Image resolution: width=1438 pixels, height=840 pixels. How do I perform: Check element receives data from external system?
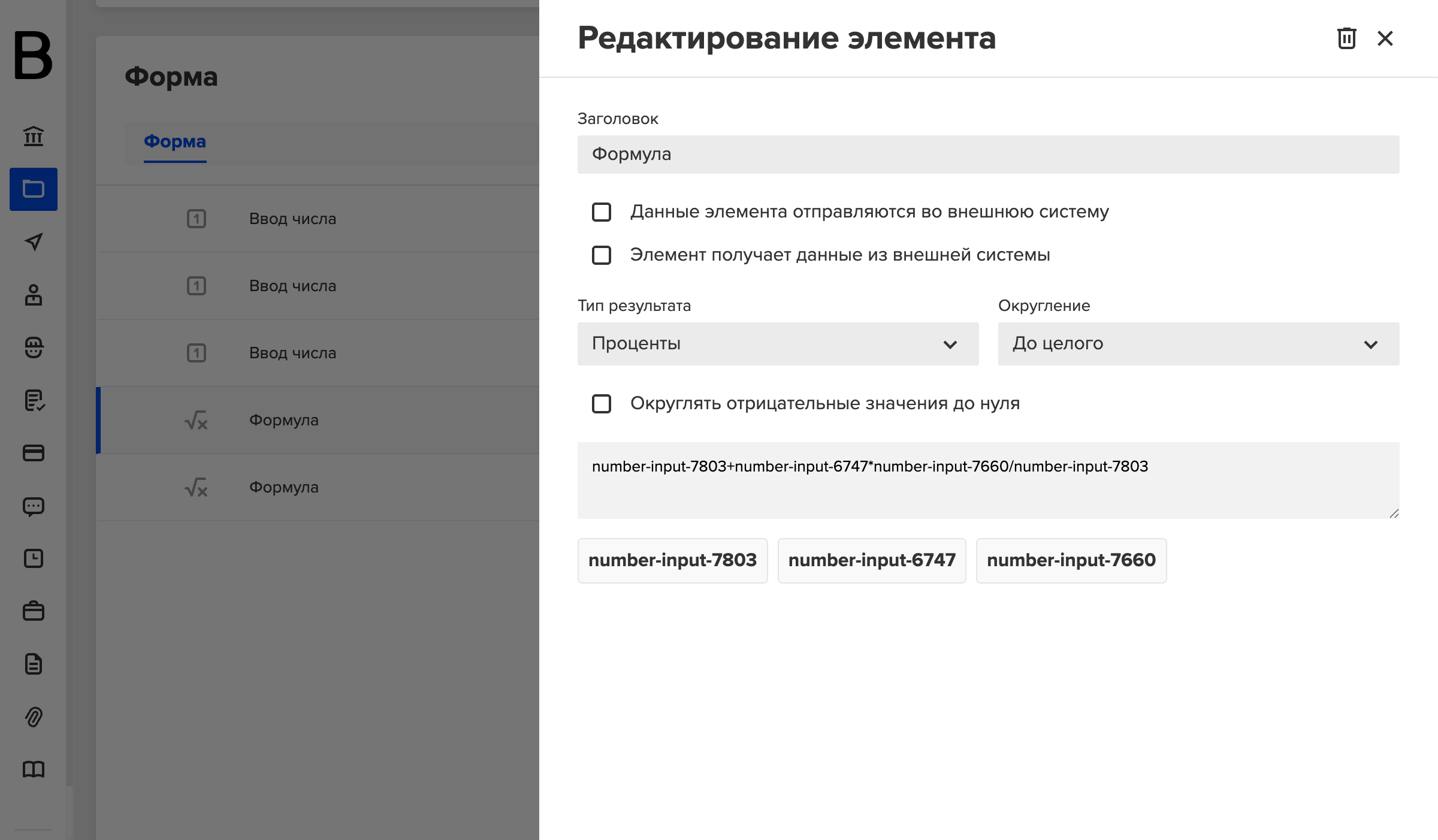click(602, 255)
